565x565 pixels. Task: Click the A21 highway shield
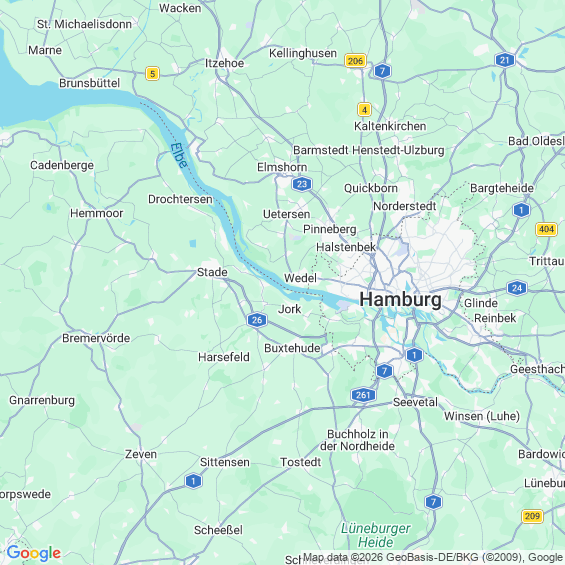[505, 60]
